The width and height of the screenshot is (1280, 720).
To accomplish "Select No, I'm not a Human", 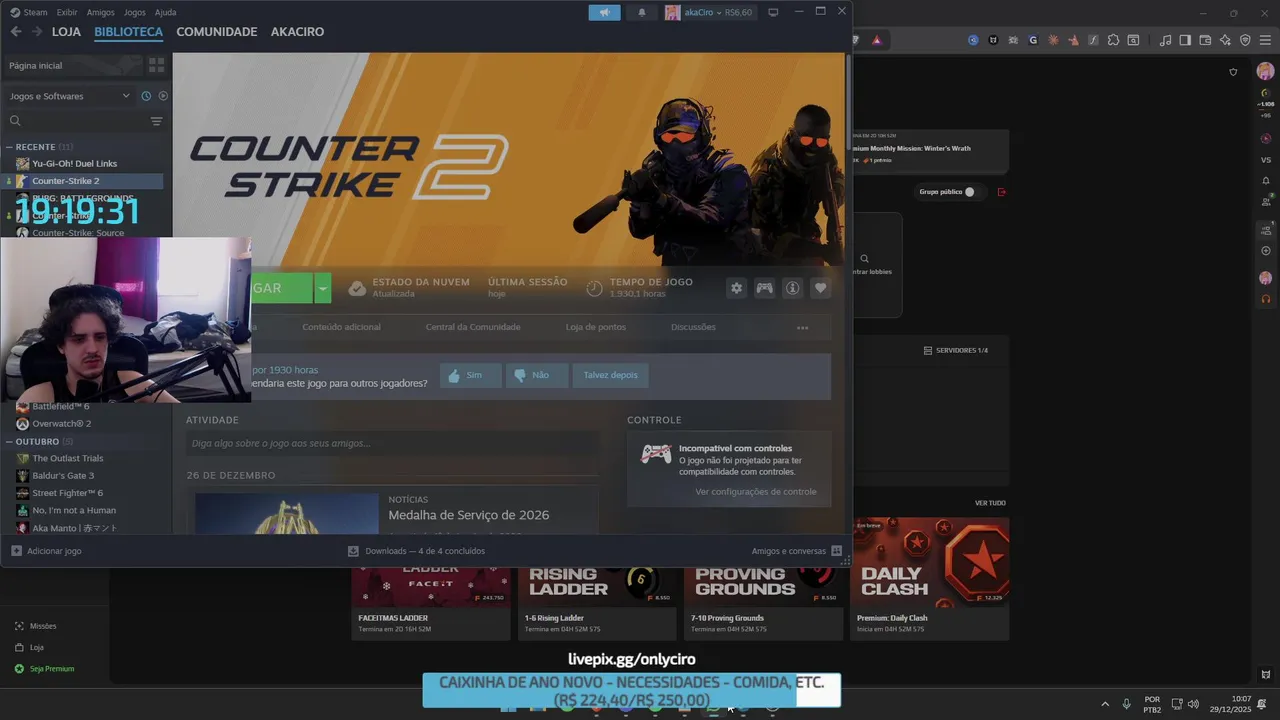I will [x=84, y=510].
